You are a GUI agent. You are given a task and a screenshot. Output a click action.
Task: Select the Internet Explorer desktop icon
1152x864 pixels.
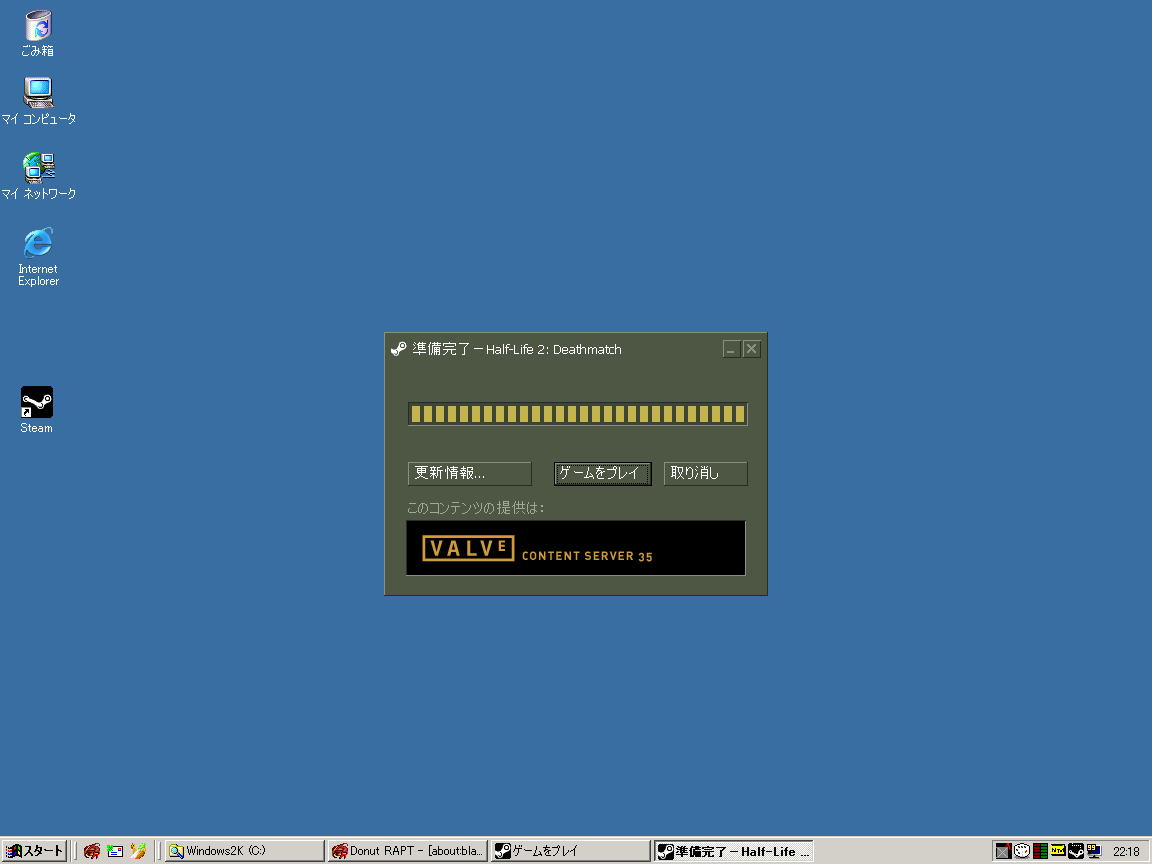38,256
